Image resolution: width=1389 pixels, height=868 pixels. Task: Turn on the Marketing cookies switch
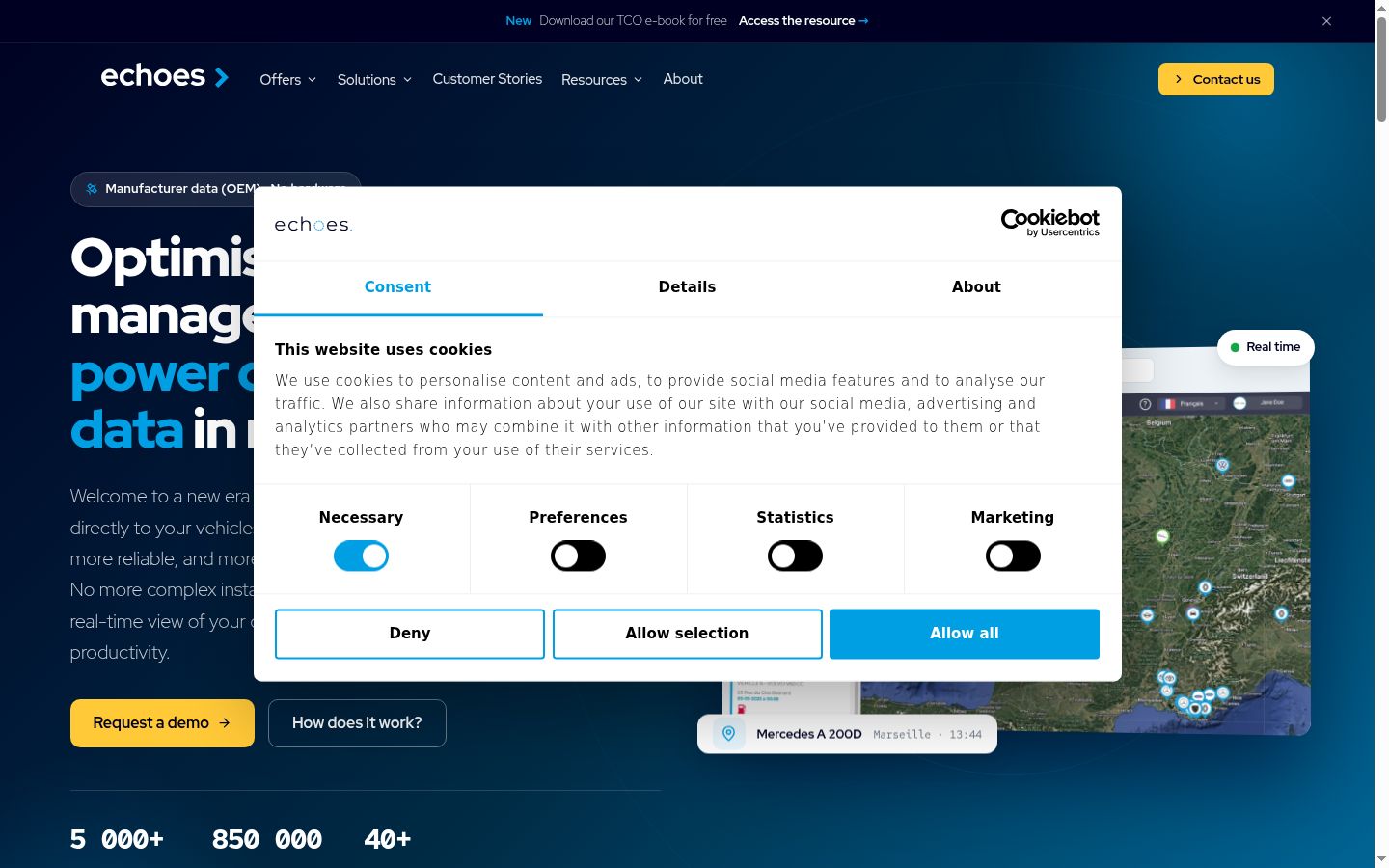[x=1013, y=556]
